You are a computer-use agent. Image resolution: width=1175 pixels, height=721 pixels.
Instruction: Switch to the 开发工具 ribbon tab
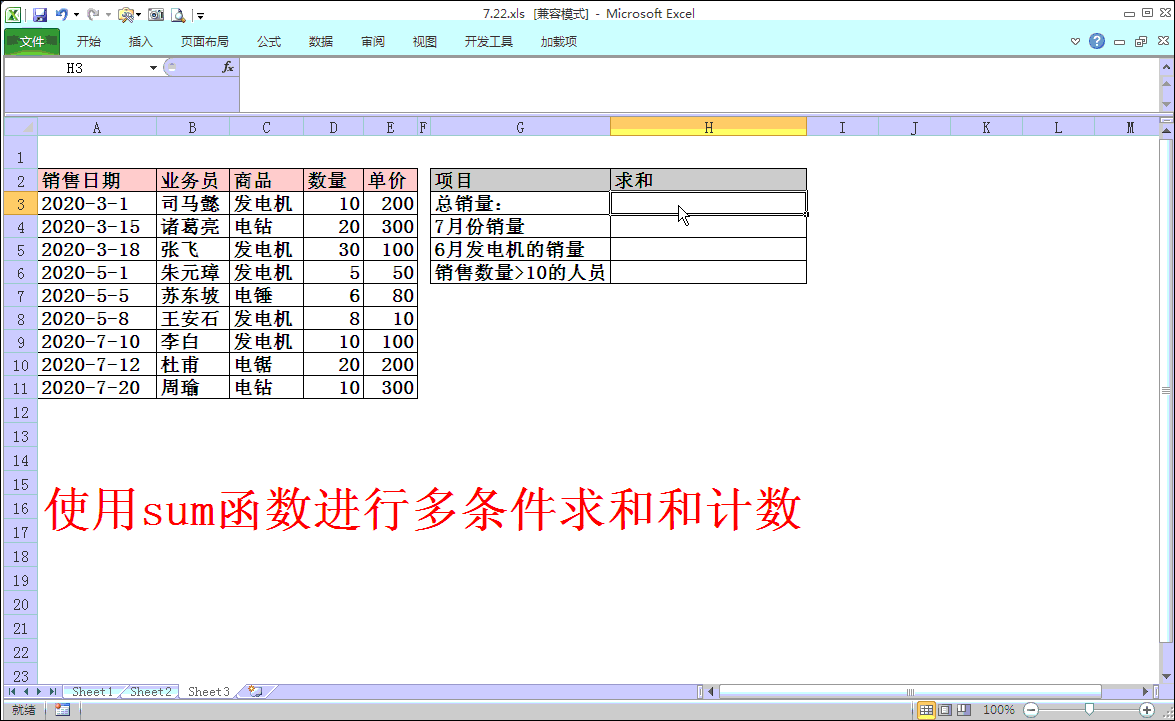(489, 41)
